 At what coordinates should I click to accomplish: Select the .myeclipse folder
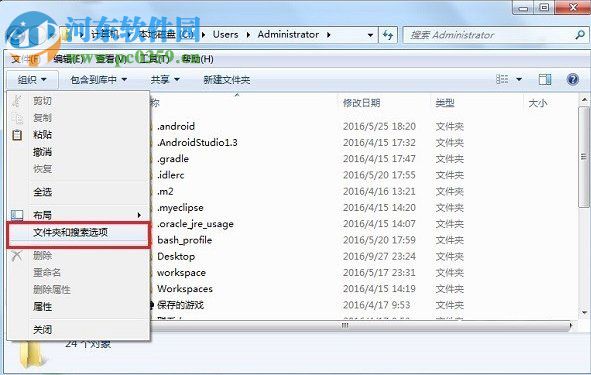coord(181,207)
